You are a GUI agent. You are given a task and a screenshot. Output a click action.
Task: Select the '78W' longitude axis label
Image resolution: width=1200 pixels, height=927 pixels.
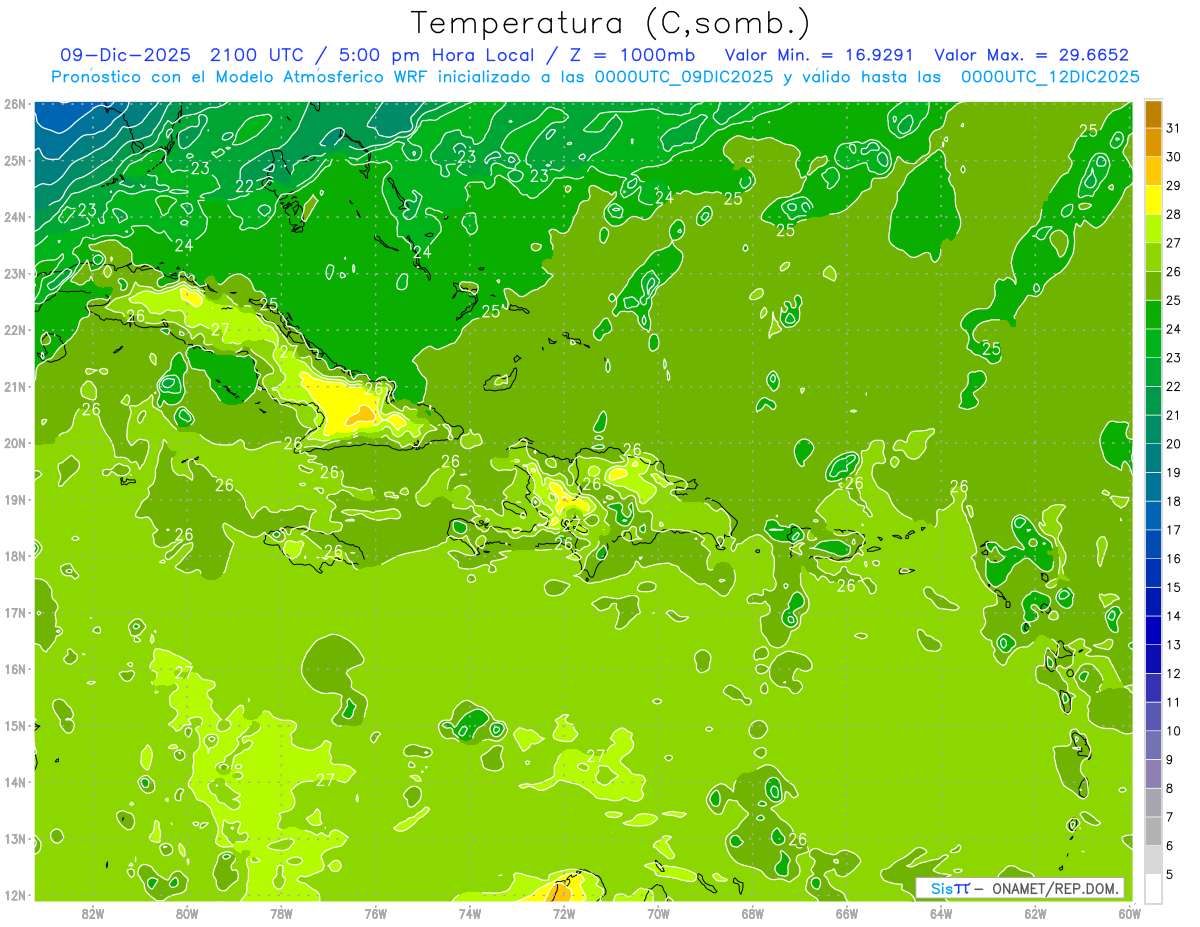click(281, 913)
